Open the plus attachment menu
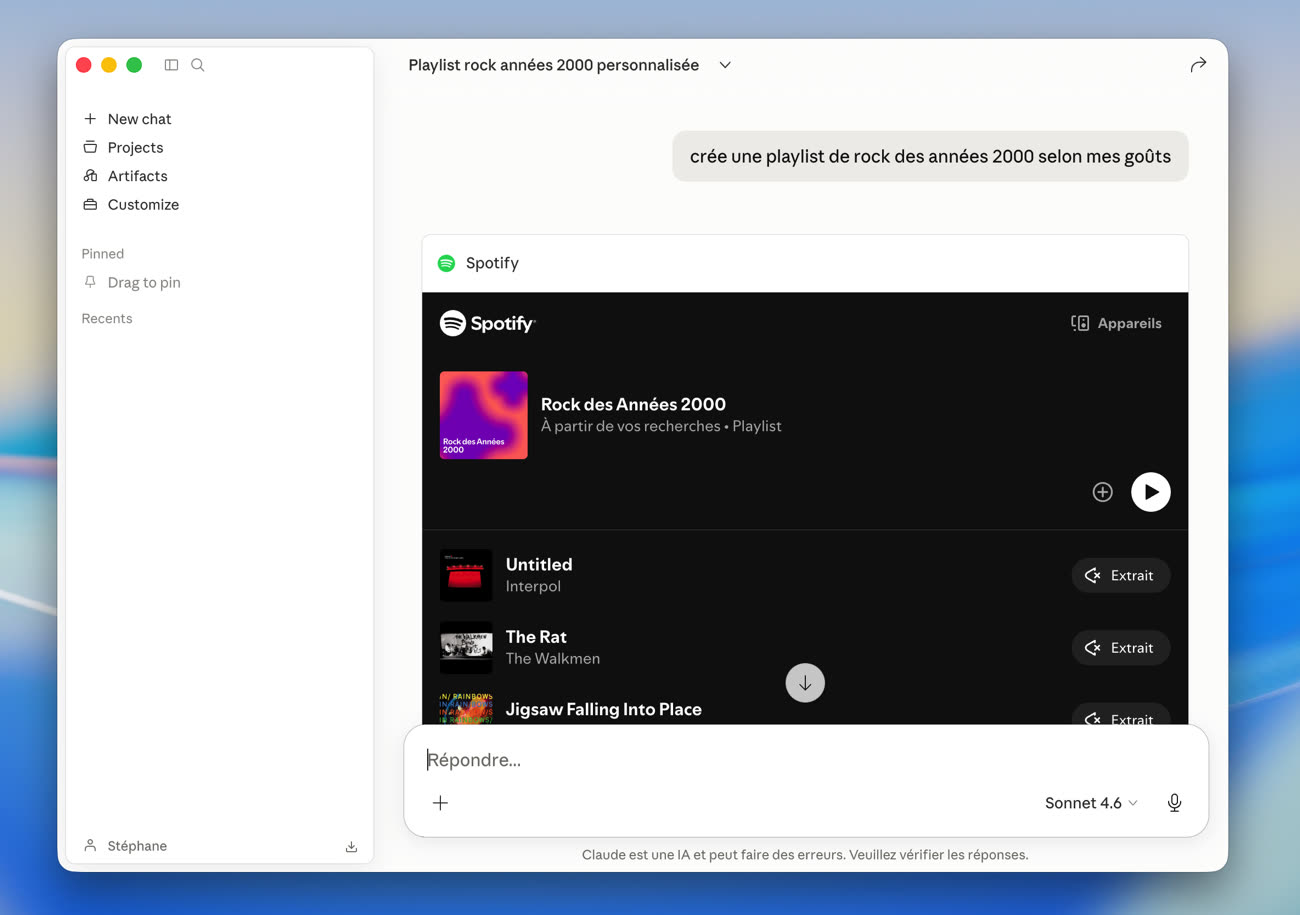 point(440,803)
